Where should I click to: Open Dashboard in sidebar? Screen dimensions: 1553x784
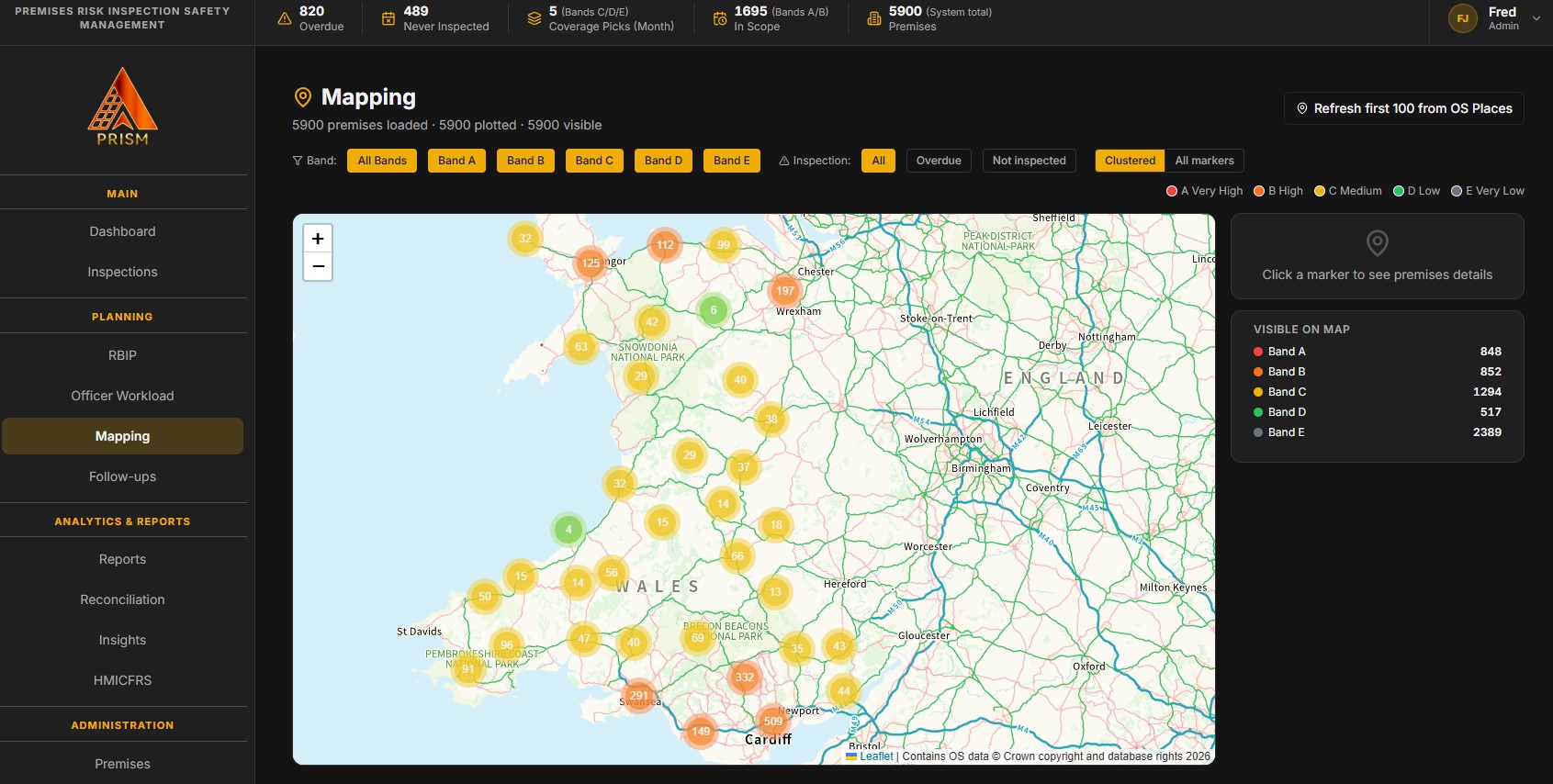pyautogui.click(x=122, y=231)
